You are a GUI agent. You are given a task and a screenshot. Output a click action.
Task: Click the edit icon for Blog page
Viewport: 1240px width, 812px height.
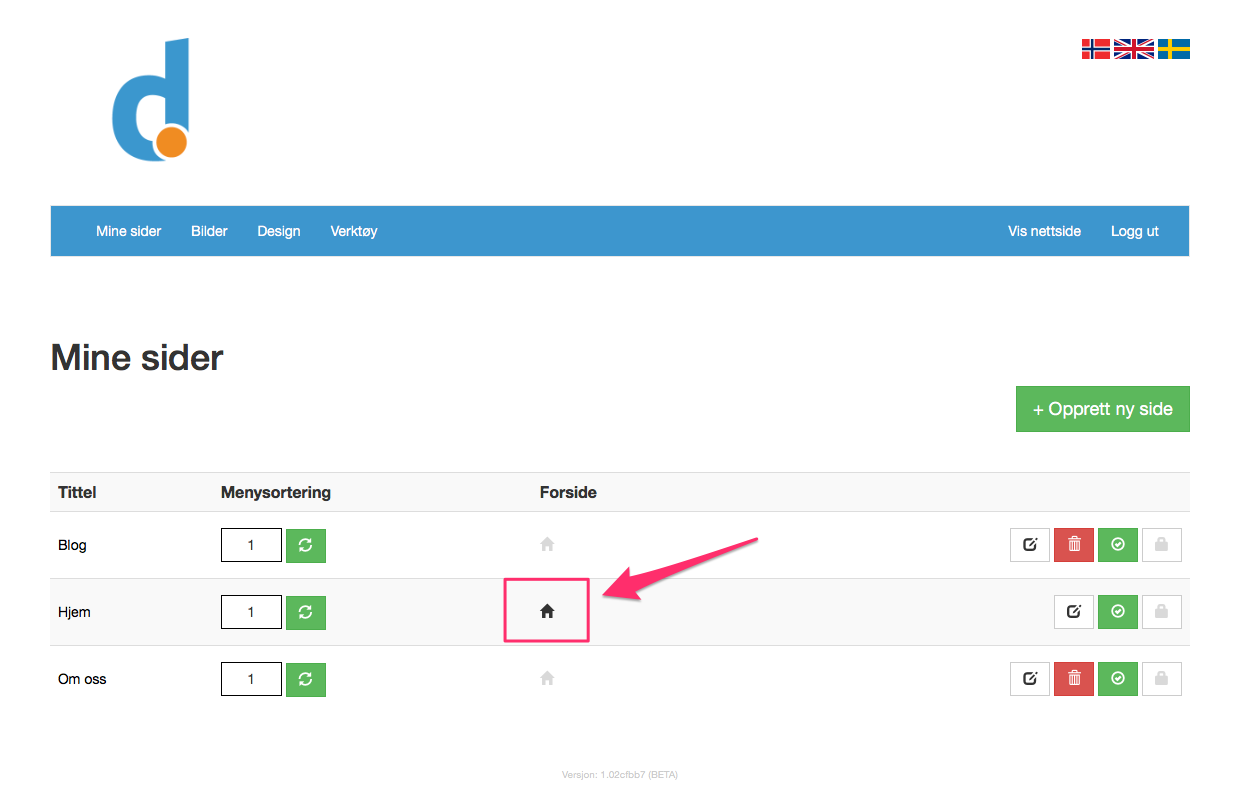(1029, 545)
